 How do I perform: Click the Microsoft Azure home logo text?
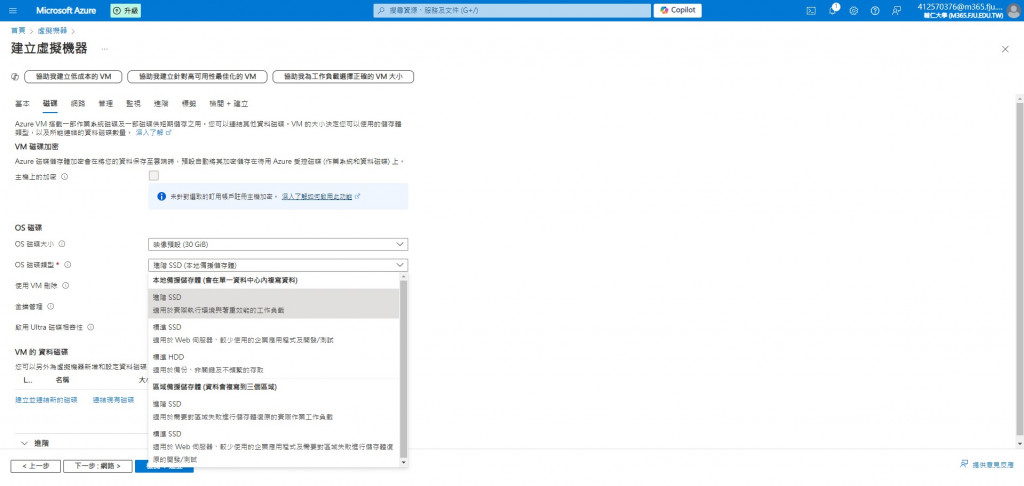click(66, 10)
